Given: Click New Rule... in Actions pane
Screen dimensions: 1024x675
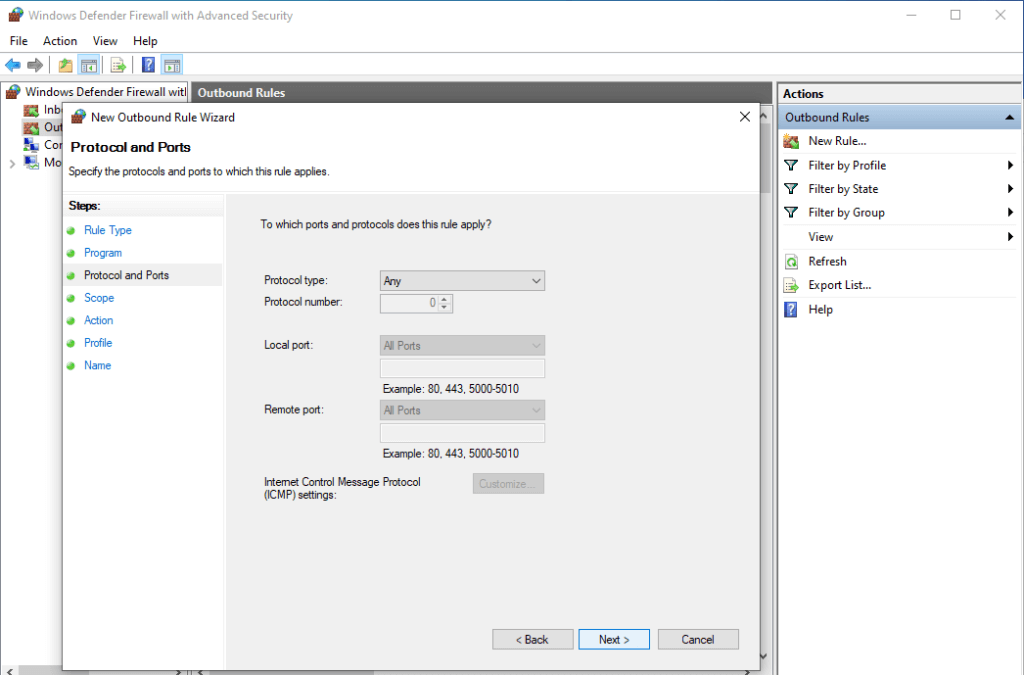Looking at the screenshot, I should [837, 141].
